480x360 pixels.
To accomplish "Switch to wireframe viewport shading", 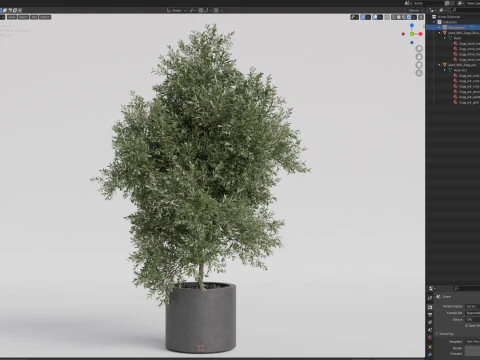I will [394, 17].
